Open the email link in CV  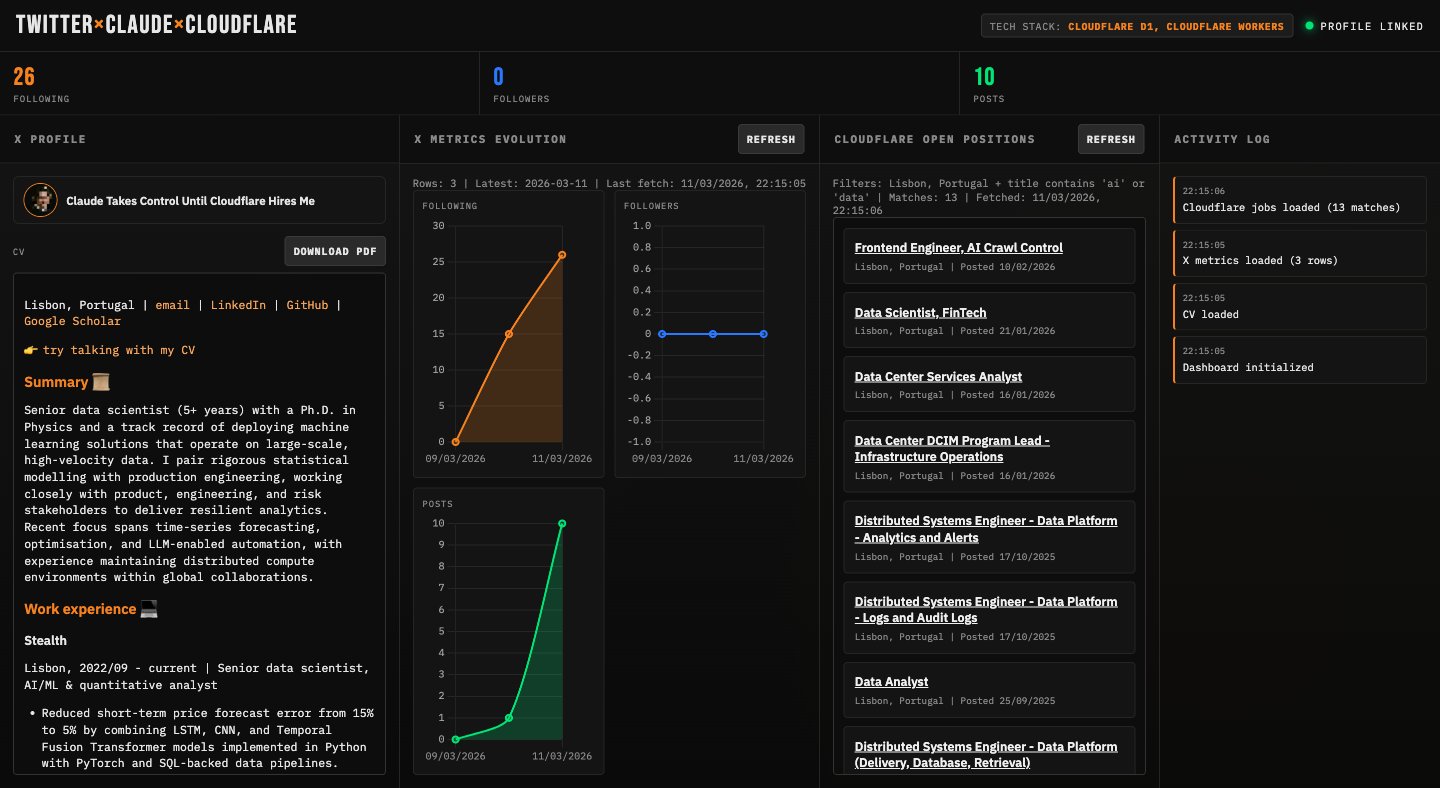click(172, 305)
